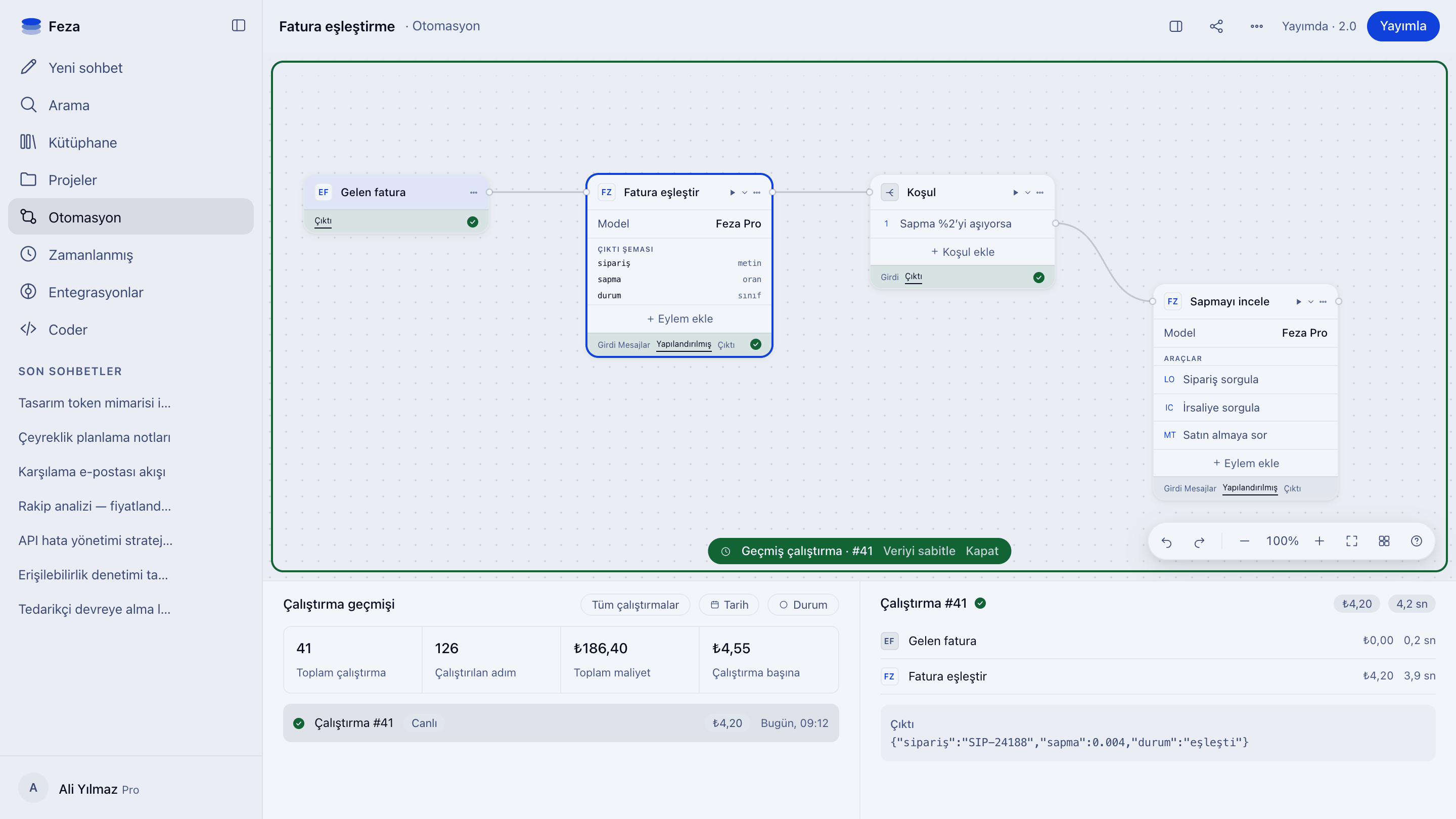Expand the Fatura eşleştir node chevron
The width and height of the screenshot is (1456, 819).
click(x=745, y=193)
